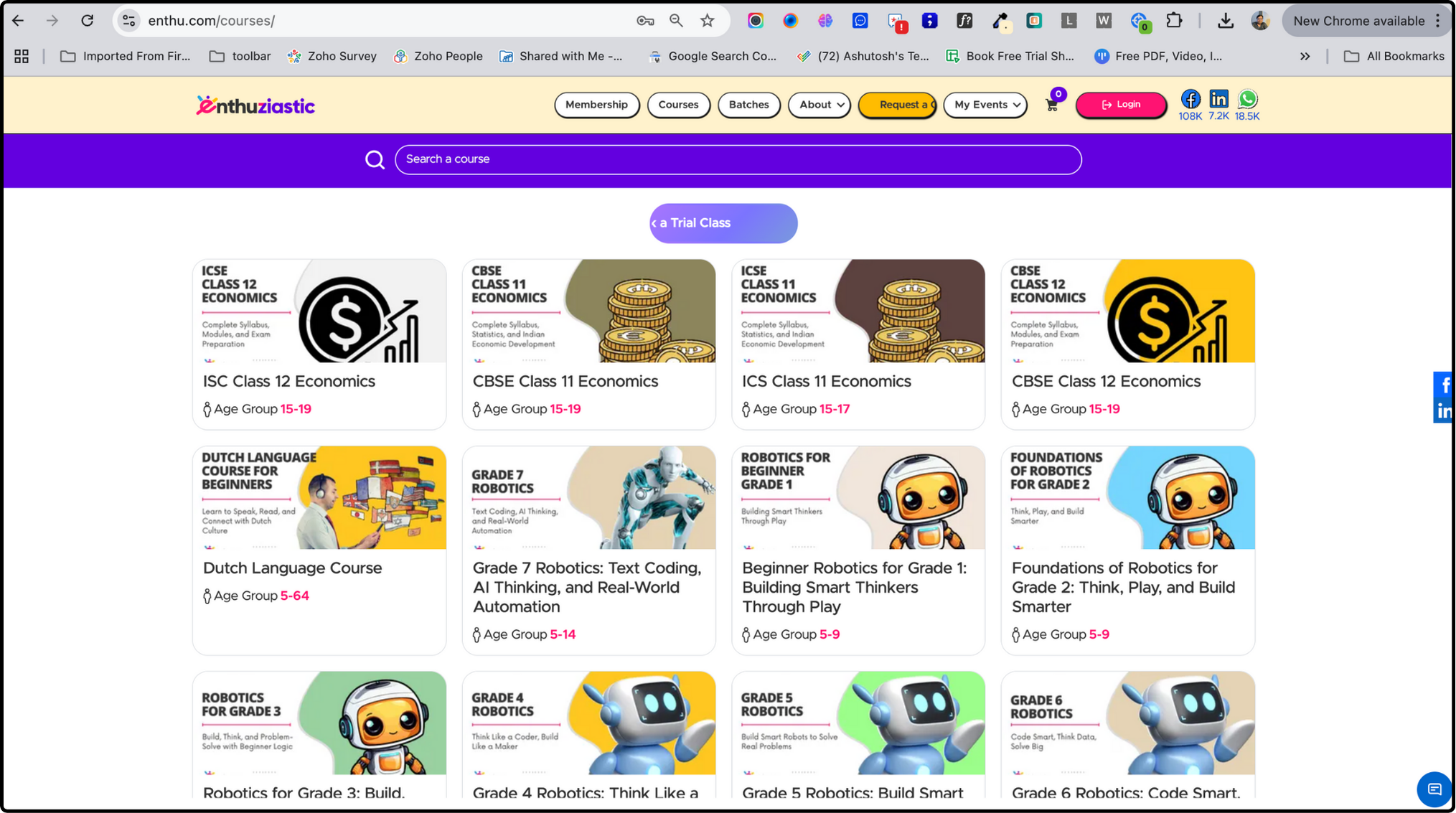Click the Membership button
This screenshot has width=1456, height=813.
tap(596, 105)
